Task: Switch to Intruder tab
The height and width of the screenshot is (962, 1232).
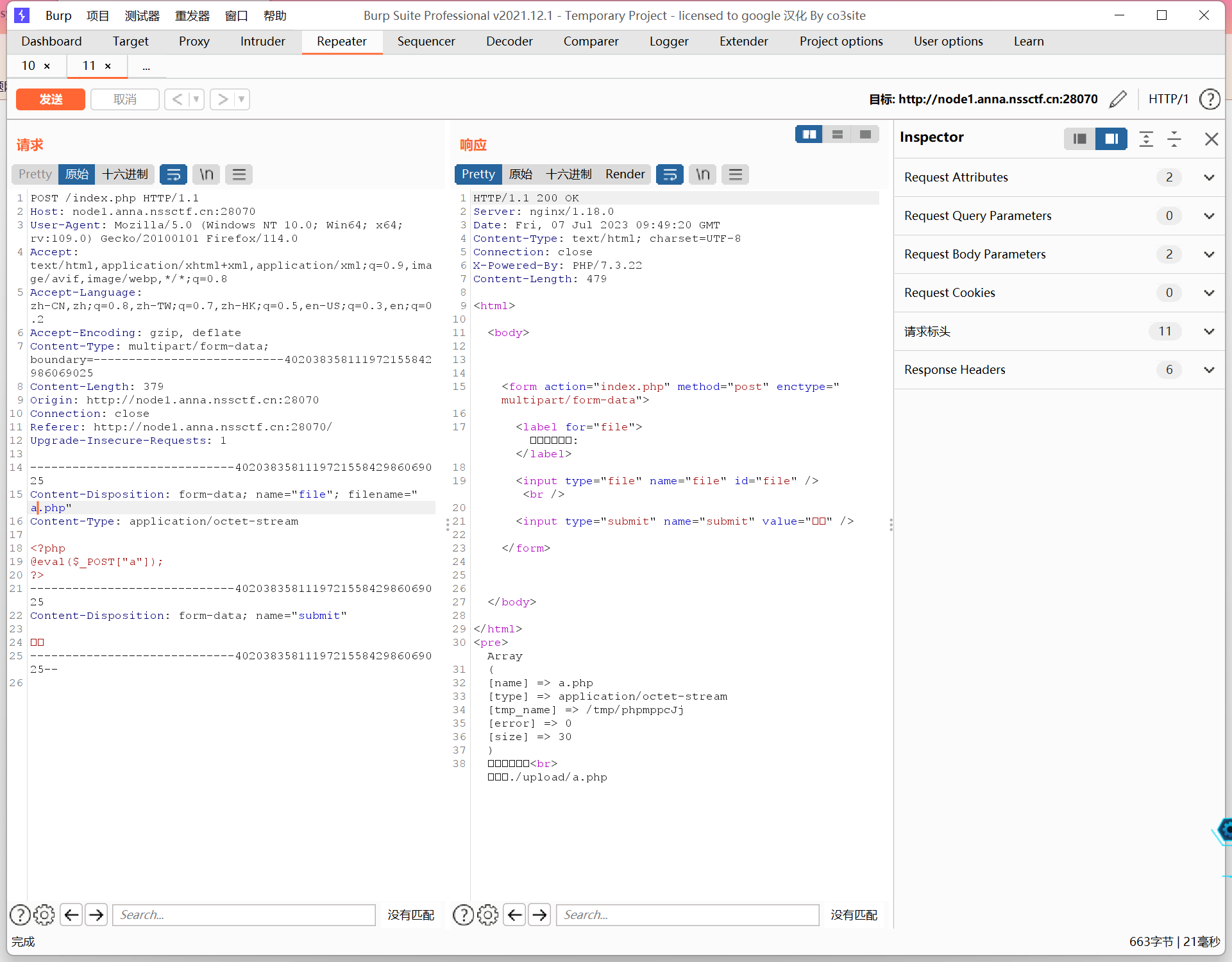Action: tap(262, 42)
